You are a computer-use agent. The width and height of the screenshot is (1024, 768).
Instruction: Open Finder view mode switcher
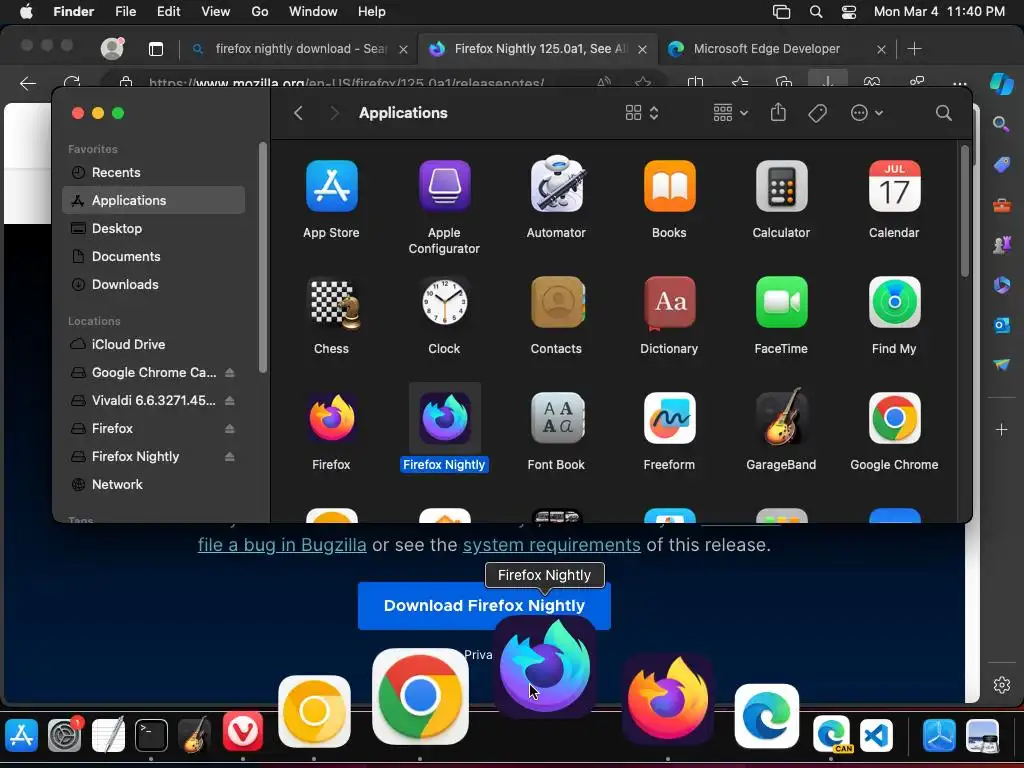(x=641, y=113)
